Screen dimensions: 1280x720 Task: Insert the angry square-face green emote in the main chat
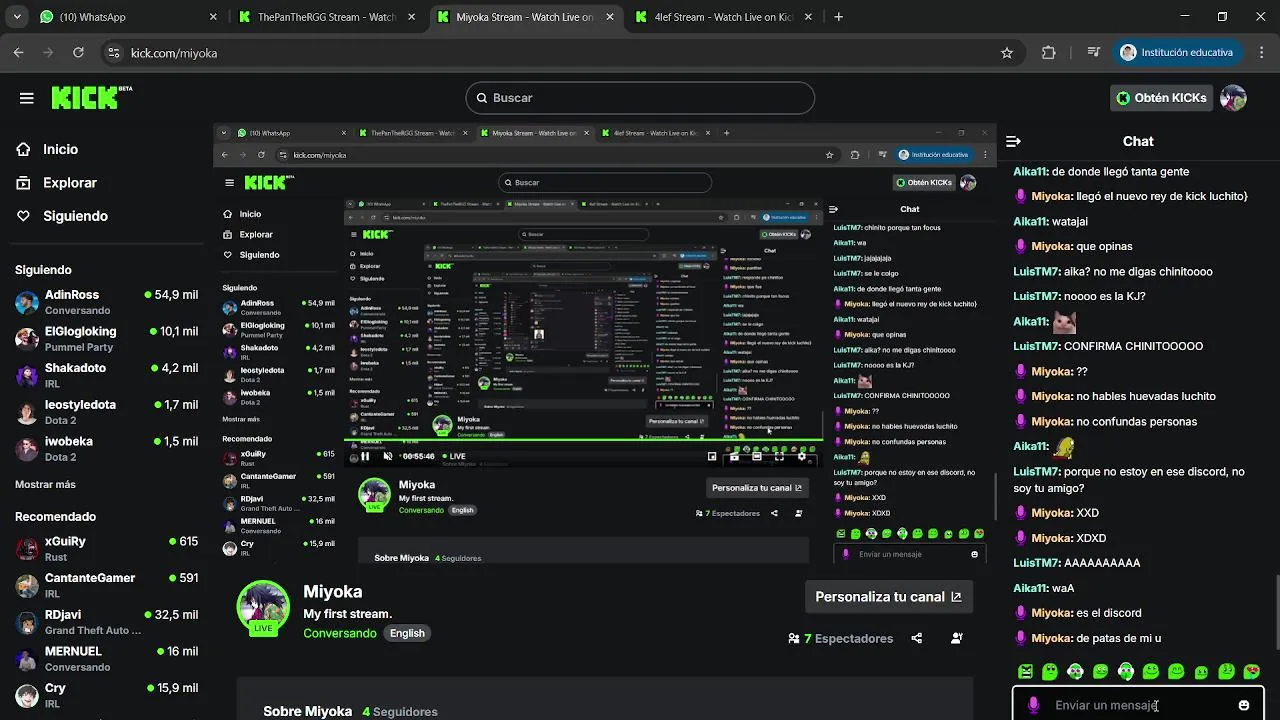coord(1025,671)
